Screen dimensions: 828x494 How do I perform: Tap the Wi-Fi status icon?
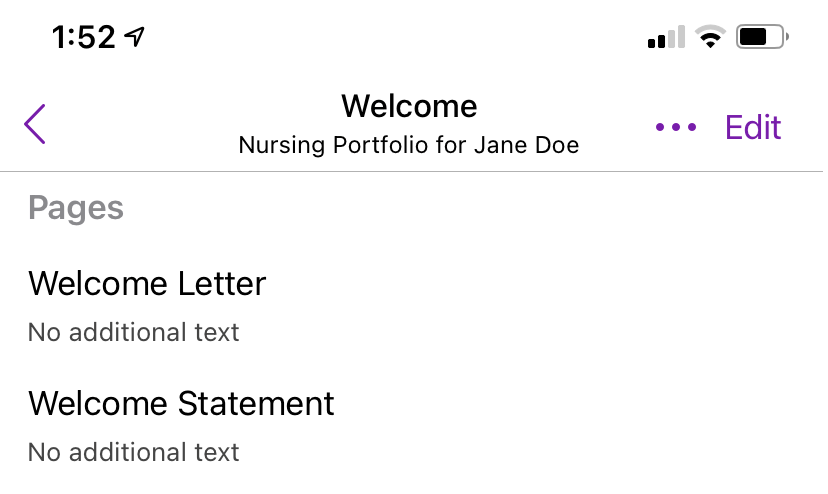pyautogui.click(x=710, y=36)
